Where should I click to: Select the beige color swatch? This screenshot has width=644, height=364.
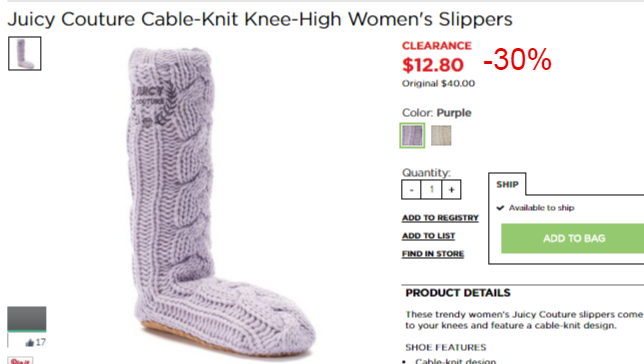coord(441,135)
